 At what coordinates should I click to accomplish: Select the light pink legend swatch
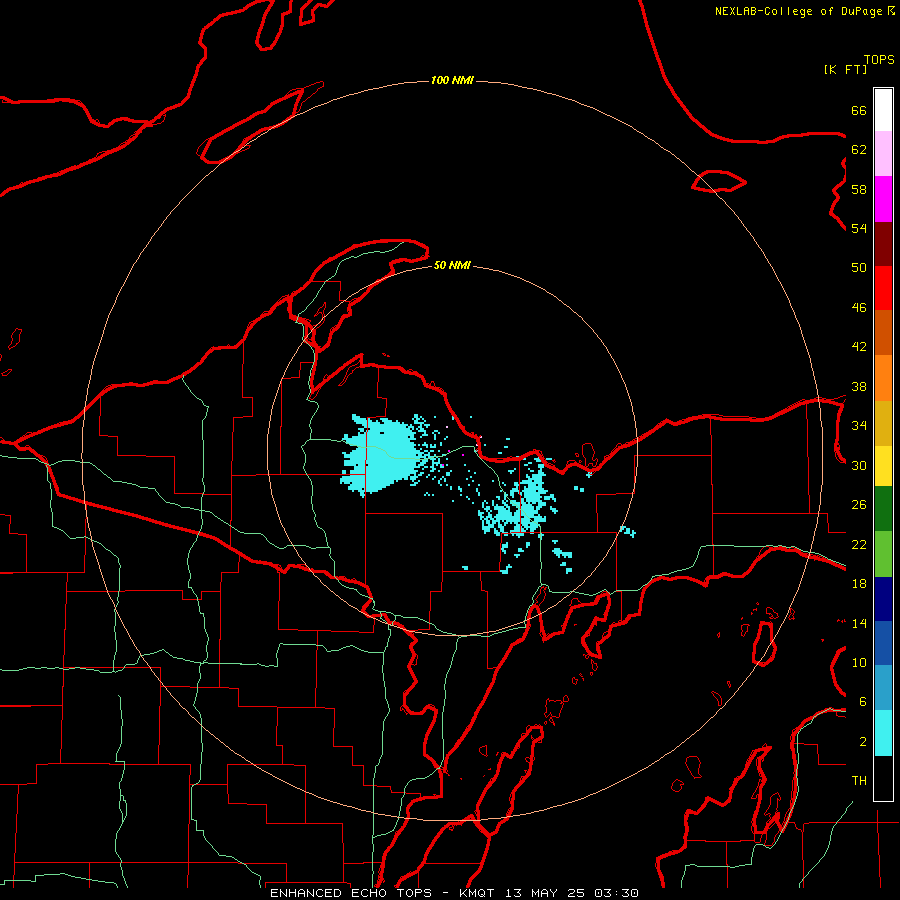pyautogui.click(x=883, y=154)
